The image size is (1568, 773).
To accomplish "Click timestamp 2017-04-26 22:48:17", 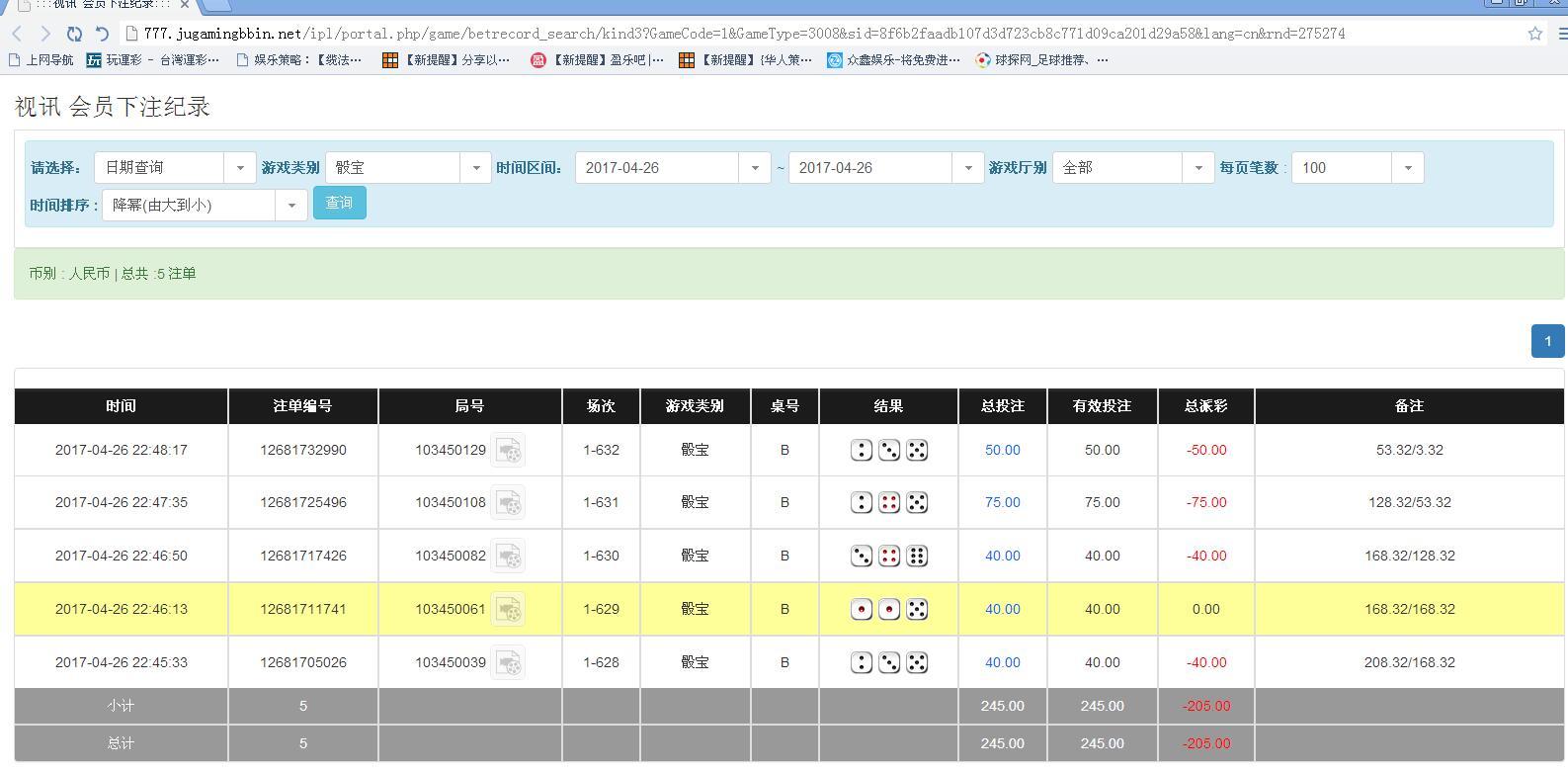I will [x=121, y=451].
